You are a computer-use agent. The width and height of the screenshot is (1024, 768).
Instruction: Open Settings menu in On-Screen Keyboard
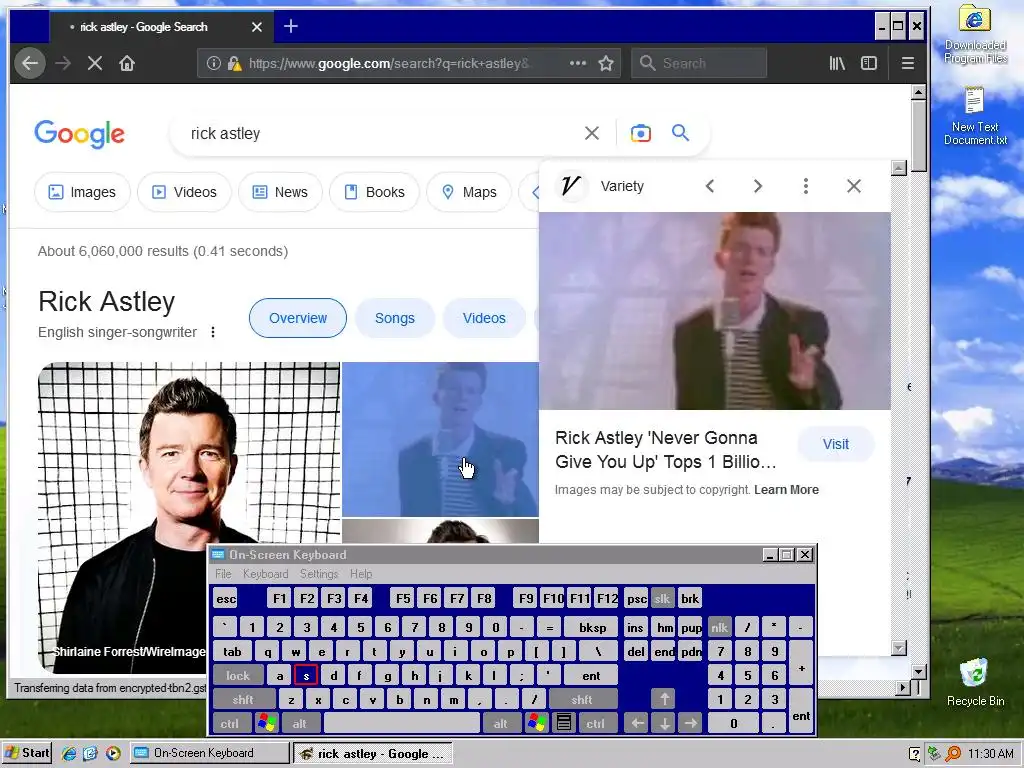319,574
